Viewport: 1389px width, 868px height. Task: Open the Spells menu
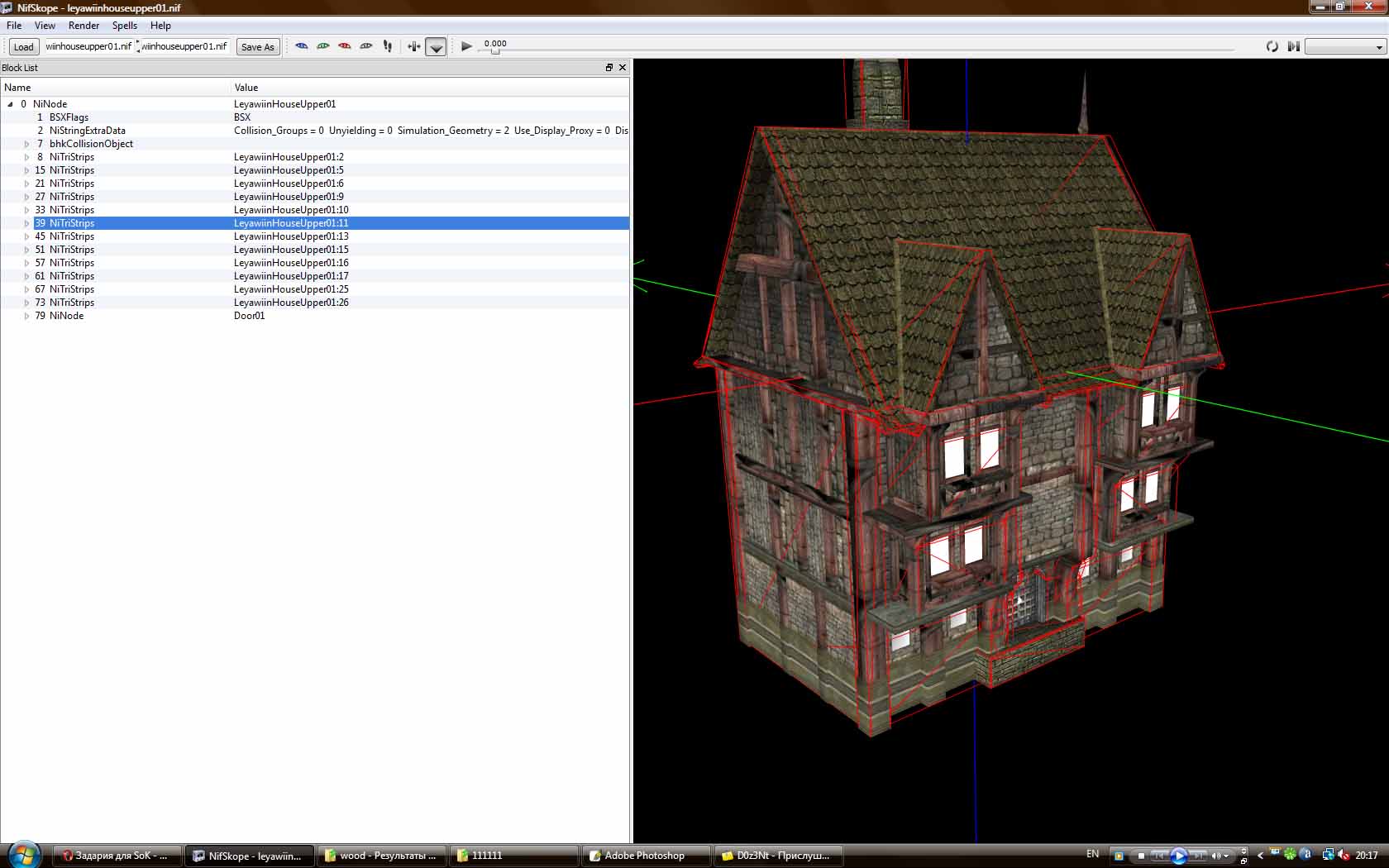(x=125, y=26)
